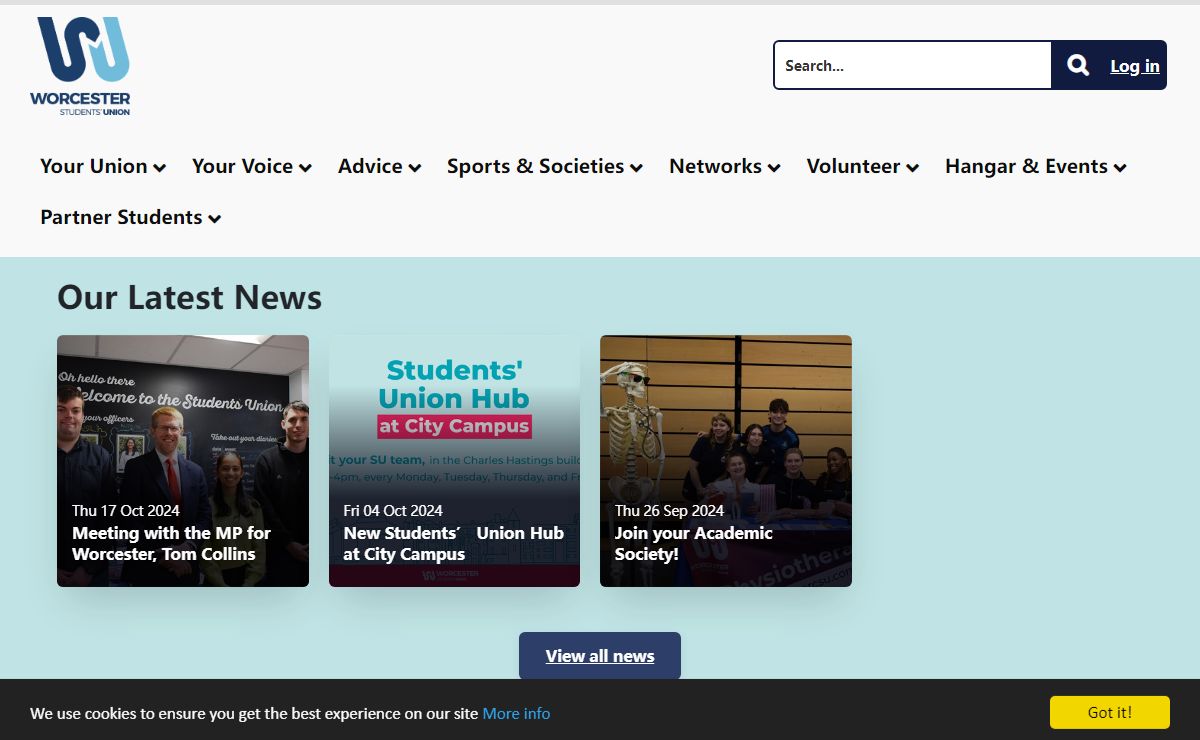Open the Tom Collins MP meeting news card

point(183,461)
